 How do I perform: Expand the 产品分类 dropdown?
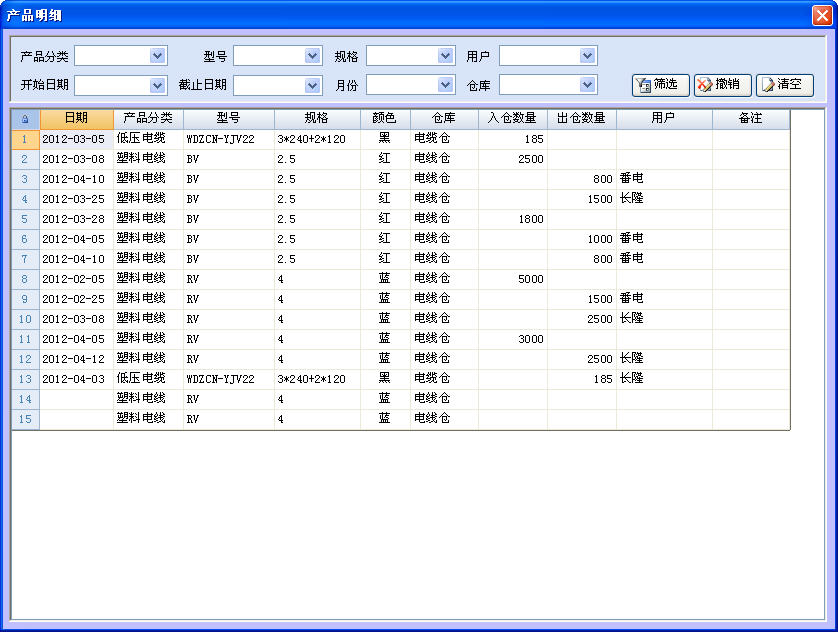(x=158, y=56)
